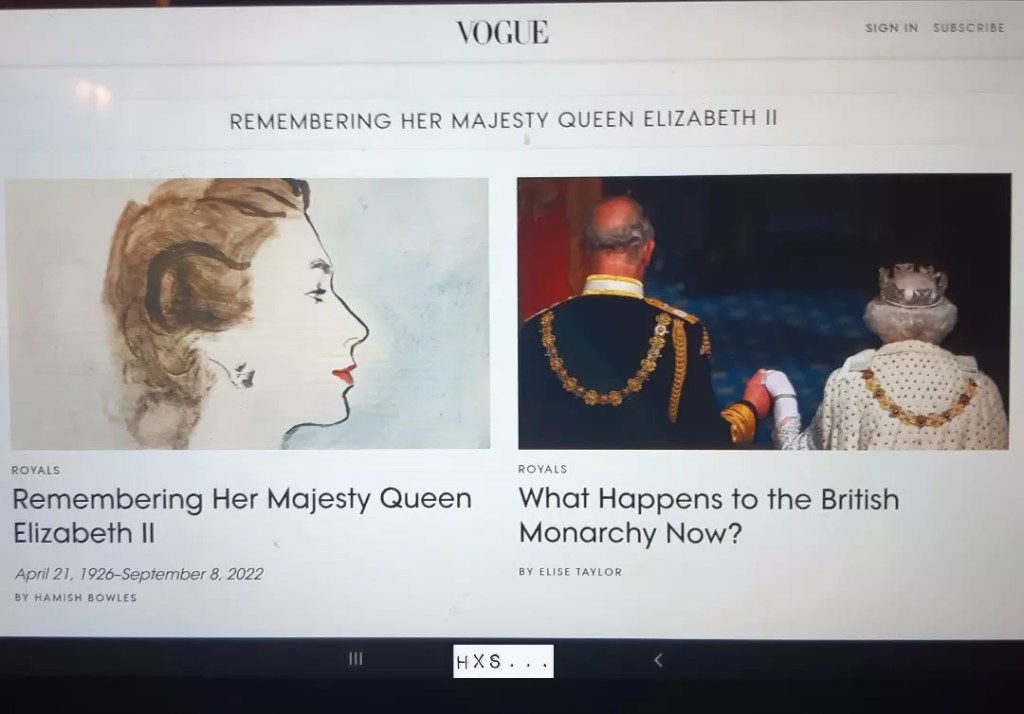The width and height of the screenshot is (1024, 714).
Task: Click the section banner 'REMEMBERING HER MAJESTY QUEEN ELIZABETH II'
Action: tap(503, 120)
